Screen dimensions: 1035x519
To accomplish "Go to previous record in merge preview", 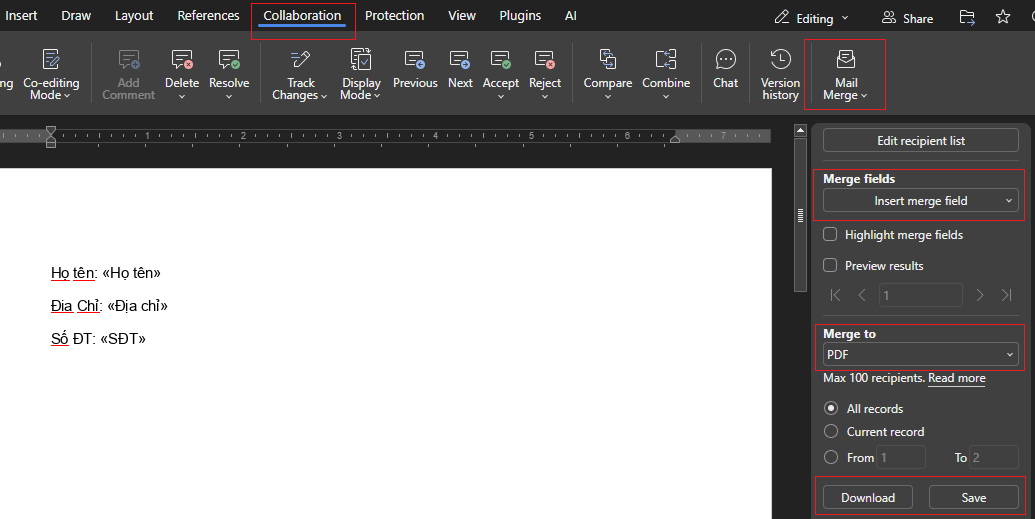I will tap(862, 295).
